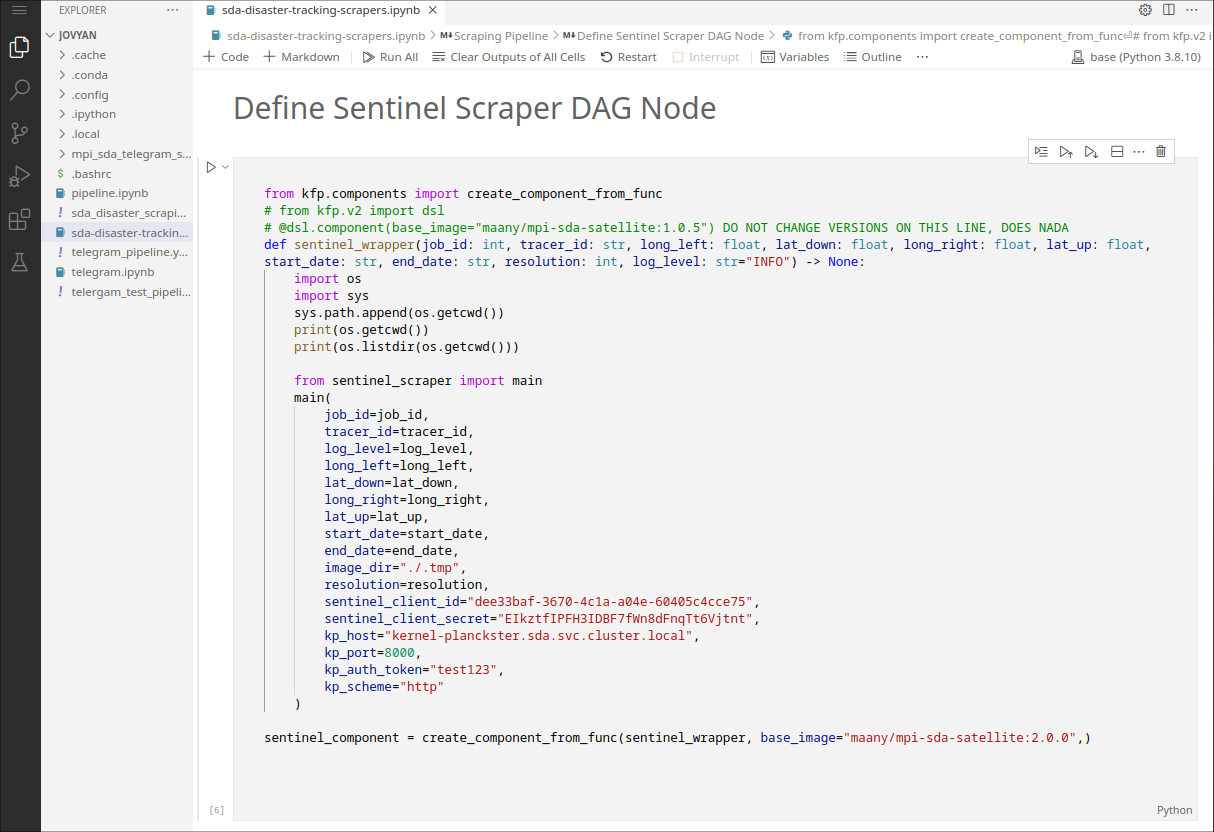This screenshot has width=1214, height=832.
Task: Select sda-disaster-trackin... in explorer
Action: [118, 232]
